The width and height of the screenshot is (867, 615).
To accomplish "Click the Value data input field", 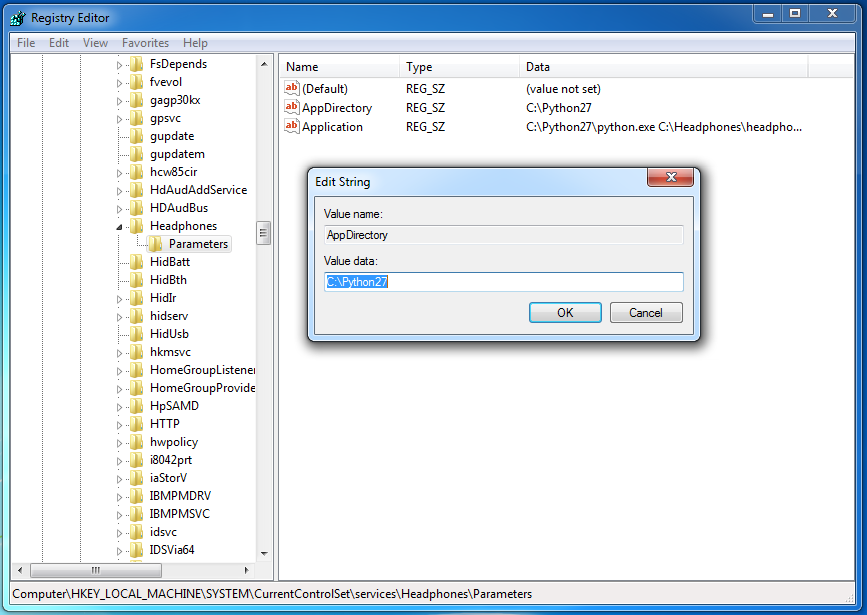I will tap(504, 282).
